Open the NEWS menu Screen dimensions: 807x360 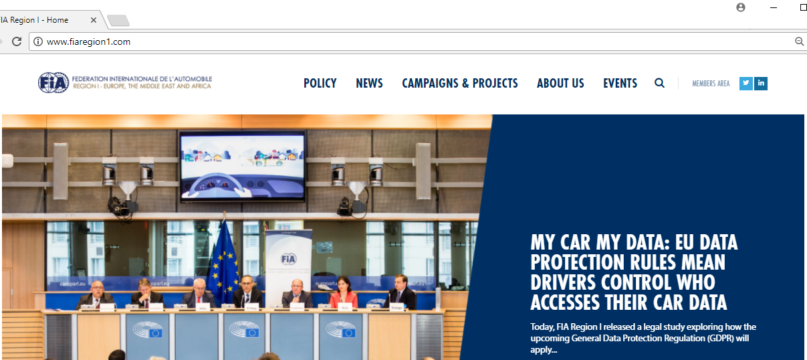tap(370, 83)
